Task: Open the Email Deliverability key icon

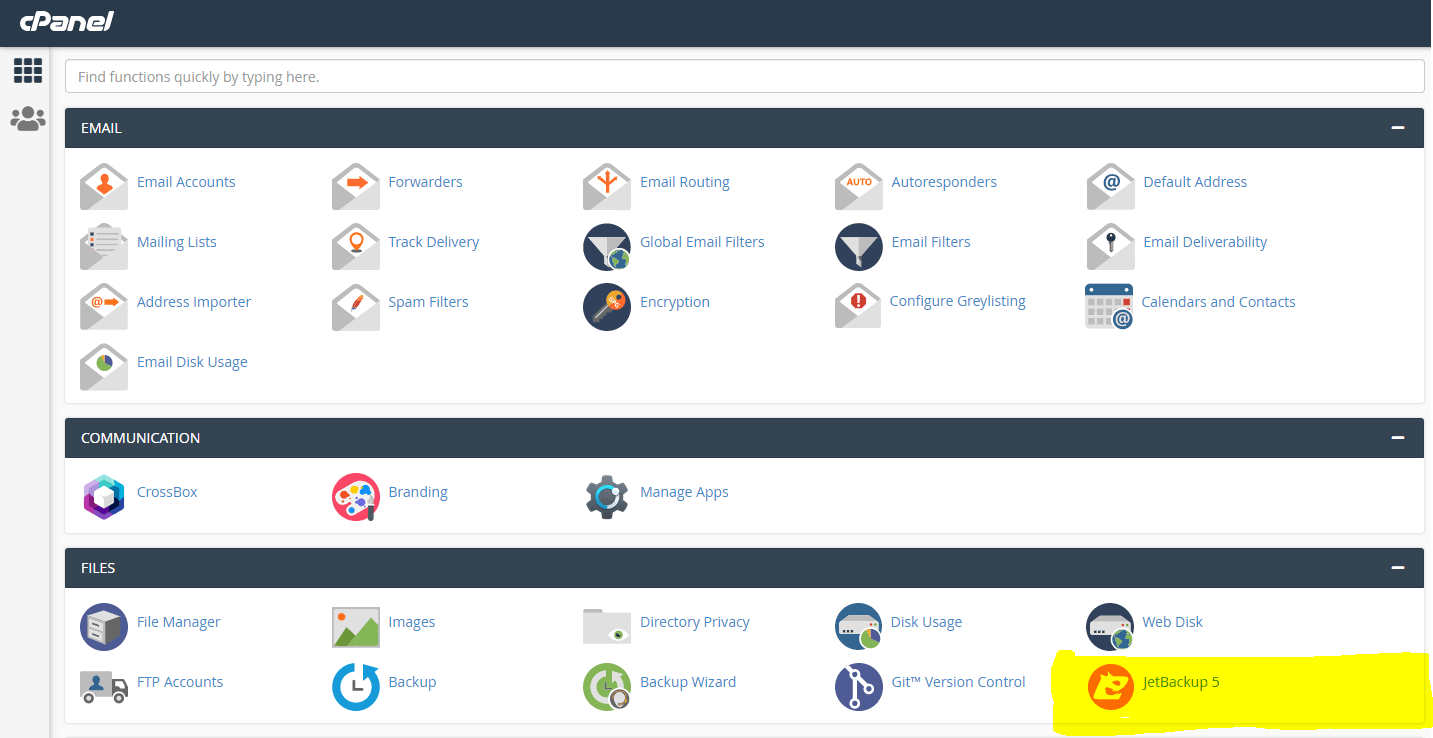Action: coord(1111,246)
